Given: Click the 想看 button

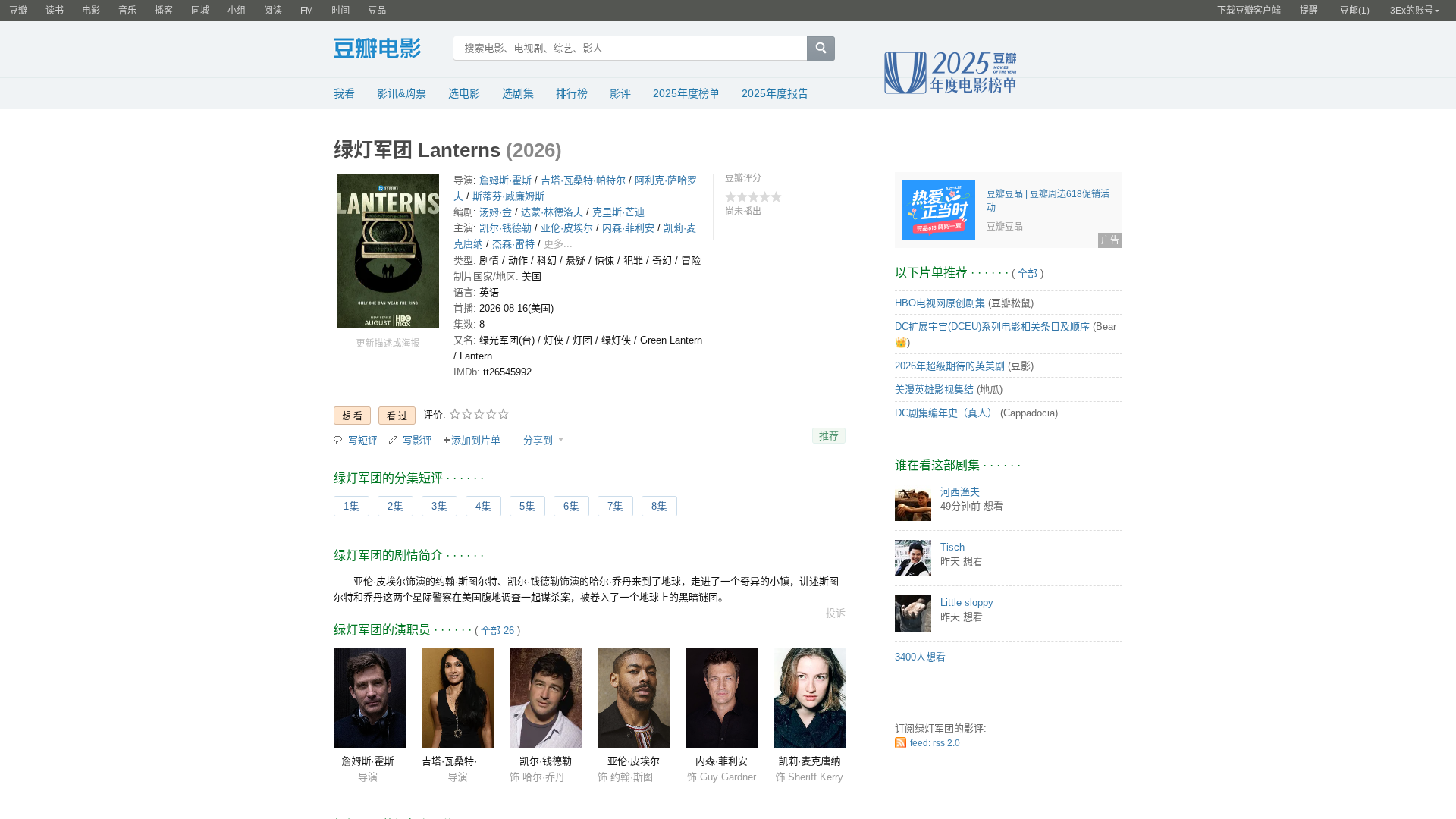Looking at the screenshot, I should (x=352, y=416).
